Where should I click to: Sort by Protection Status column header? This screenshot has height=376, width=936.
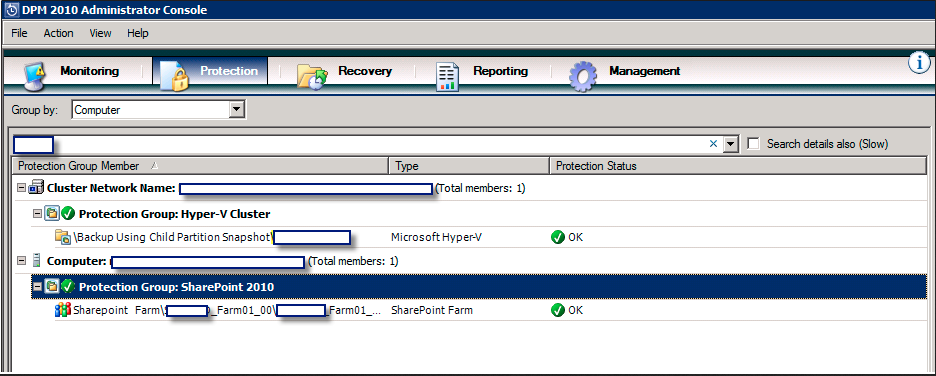[x=739, y=166]
